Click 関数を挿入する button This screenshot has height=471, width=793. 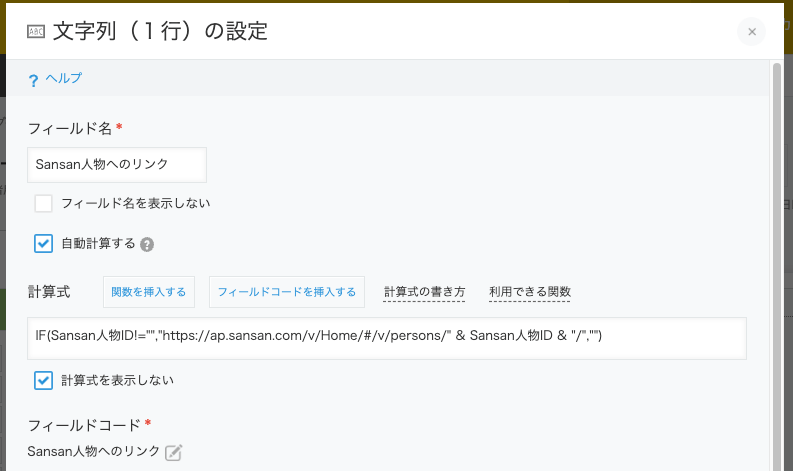point(149,292)
